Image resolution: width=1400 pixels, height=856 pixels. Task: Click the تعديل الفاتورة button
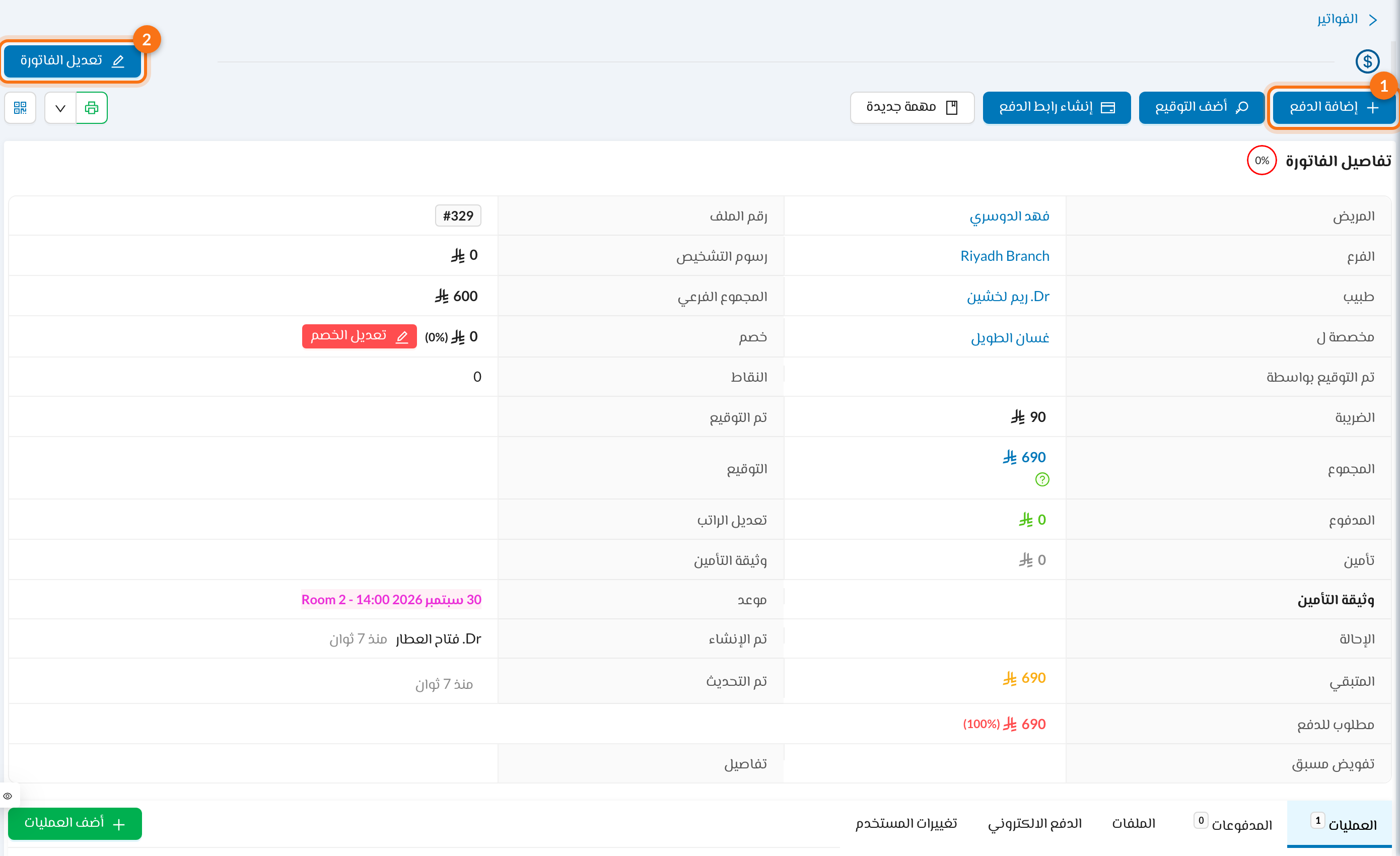(x=73, y=61)
